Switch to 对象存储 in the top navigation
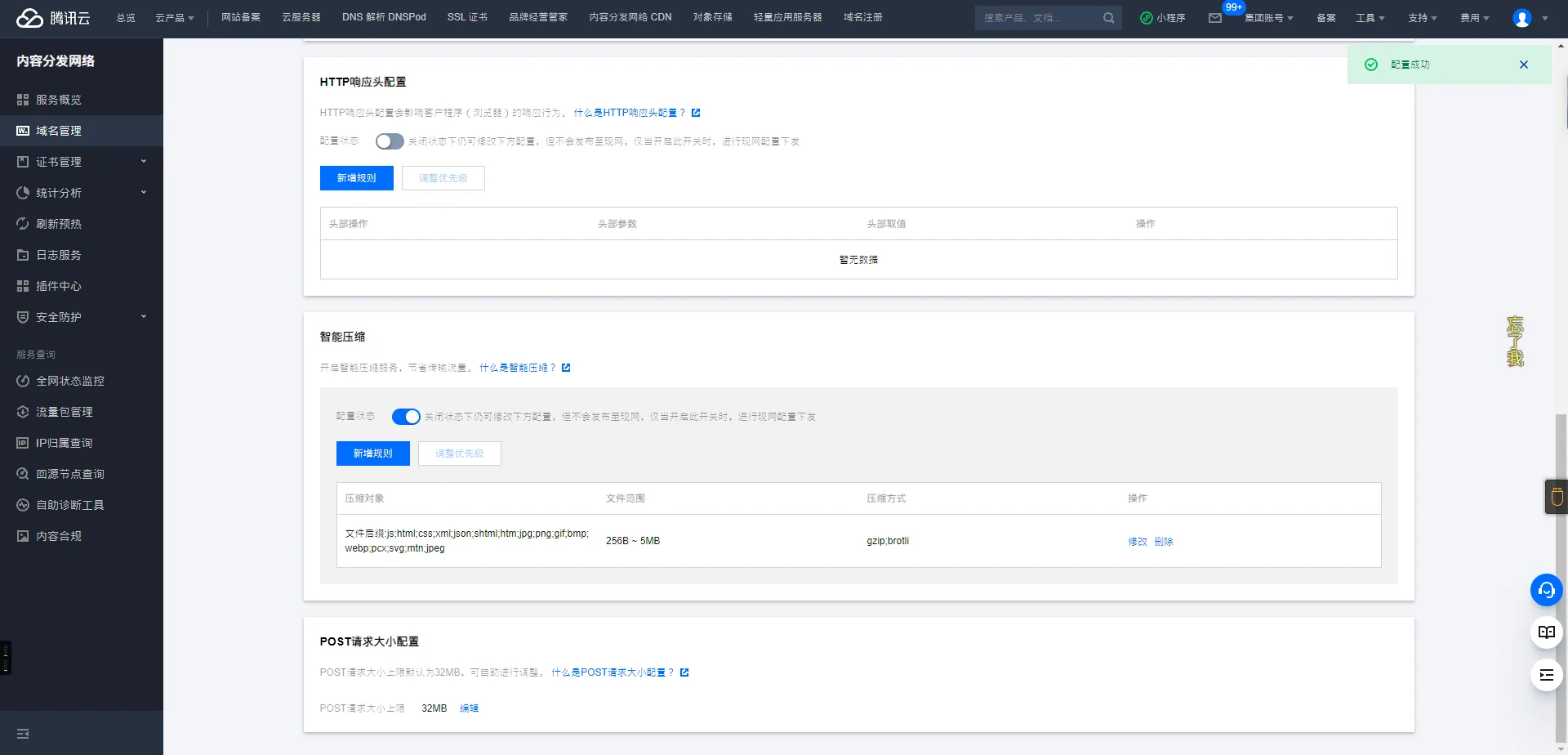Viewport: 1568px width, 755px height. pyautogui.click(x=712, y=17)
